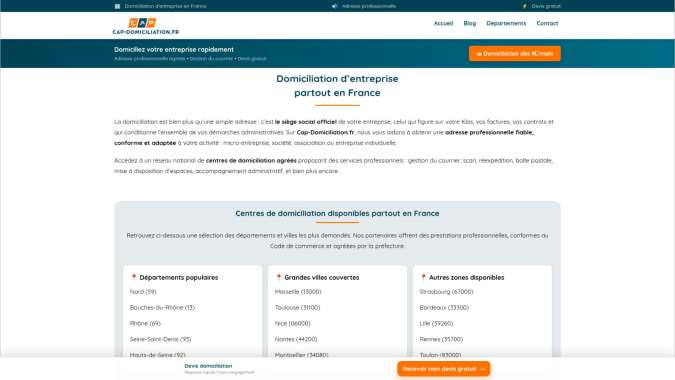675x380 pixels.
Task: Click the Départements populaires card title
Action: (179, 278)
